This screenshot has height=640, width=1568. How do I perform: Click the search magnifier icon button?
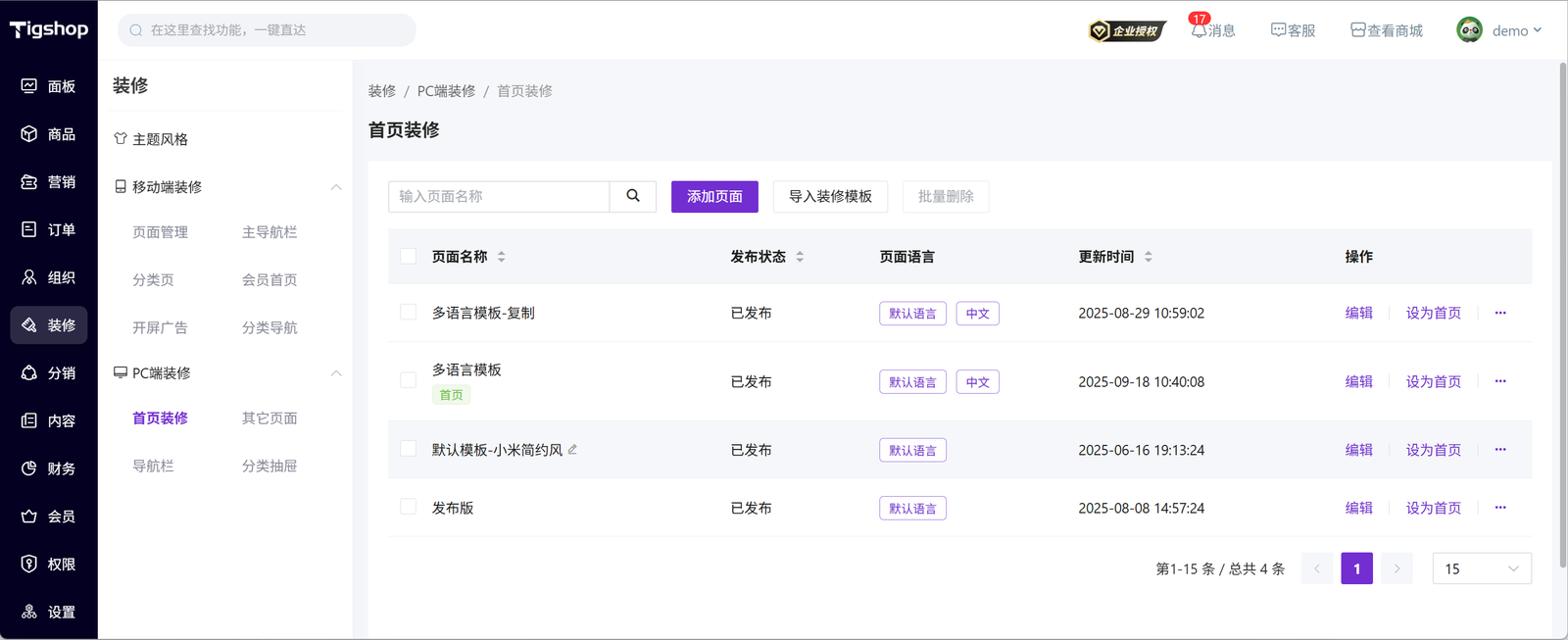tap(633, 196)
